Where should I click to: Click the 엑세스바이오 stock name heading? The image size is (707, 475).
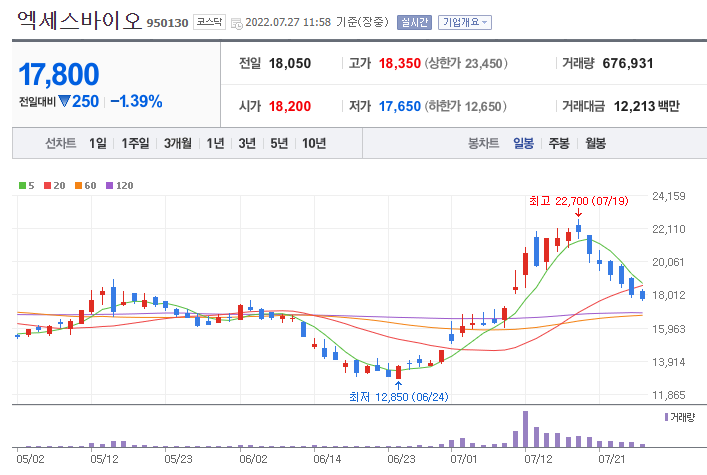coord(79,21)
